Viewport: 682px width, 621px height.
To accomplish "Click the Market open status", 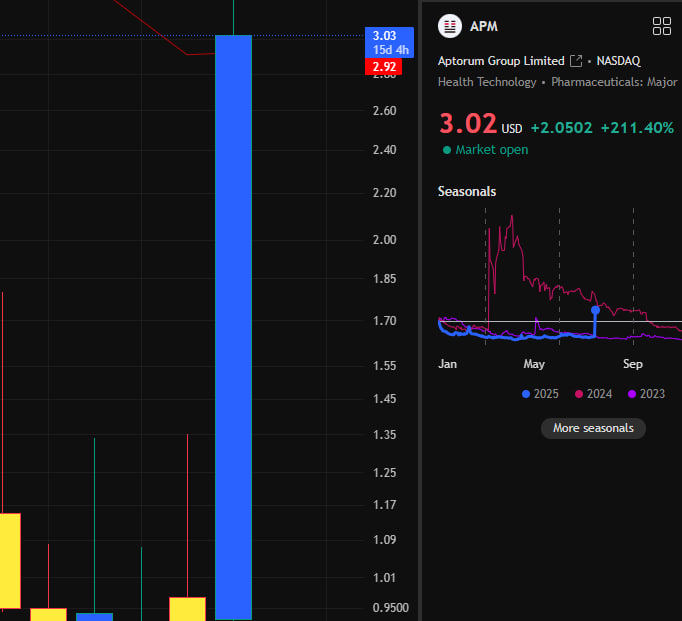I will click(x=485, y=150).
